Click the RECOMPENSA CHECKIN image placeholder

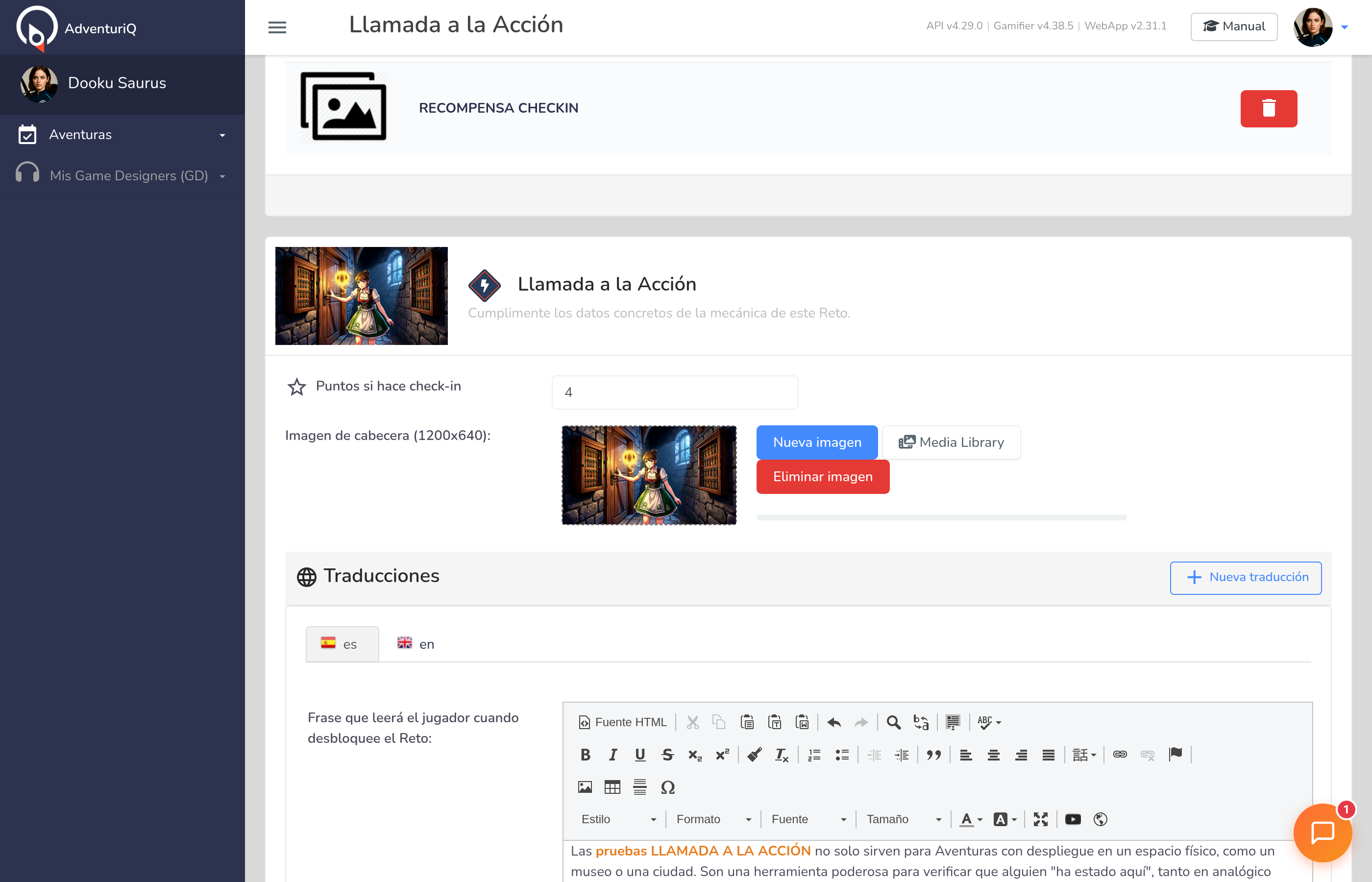click(x=343, y=106)
